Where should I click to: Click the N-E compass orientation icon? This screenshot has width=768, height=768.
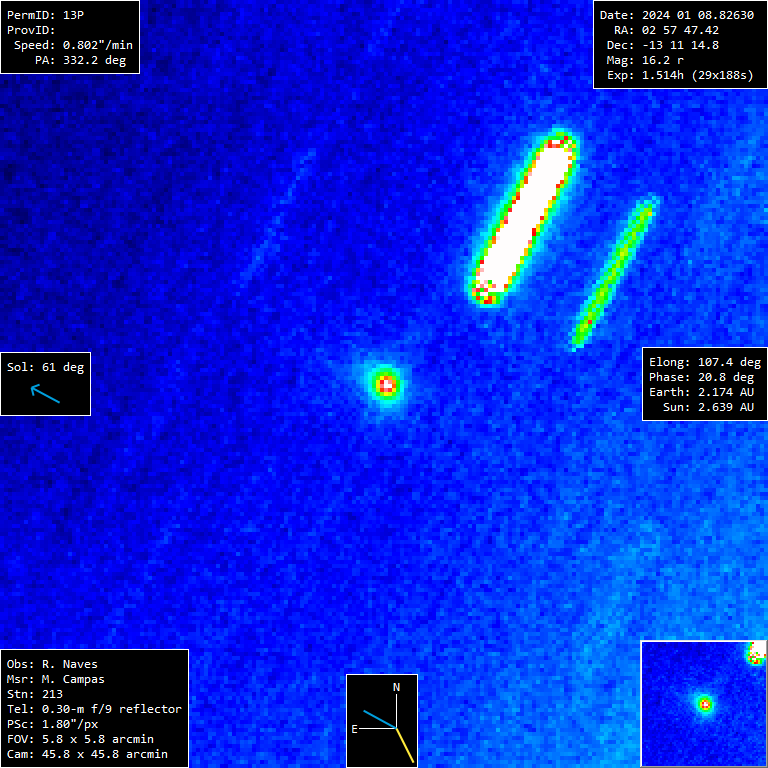click(382, 720)
